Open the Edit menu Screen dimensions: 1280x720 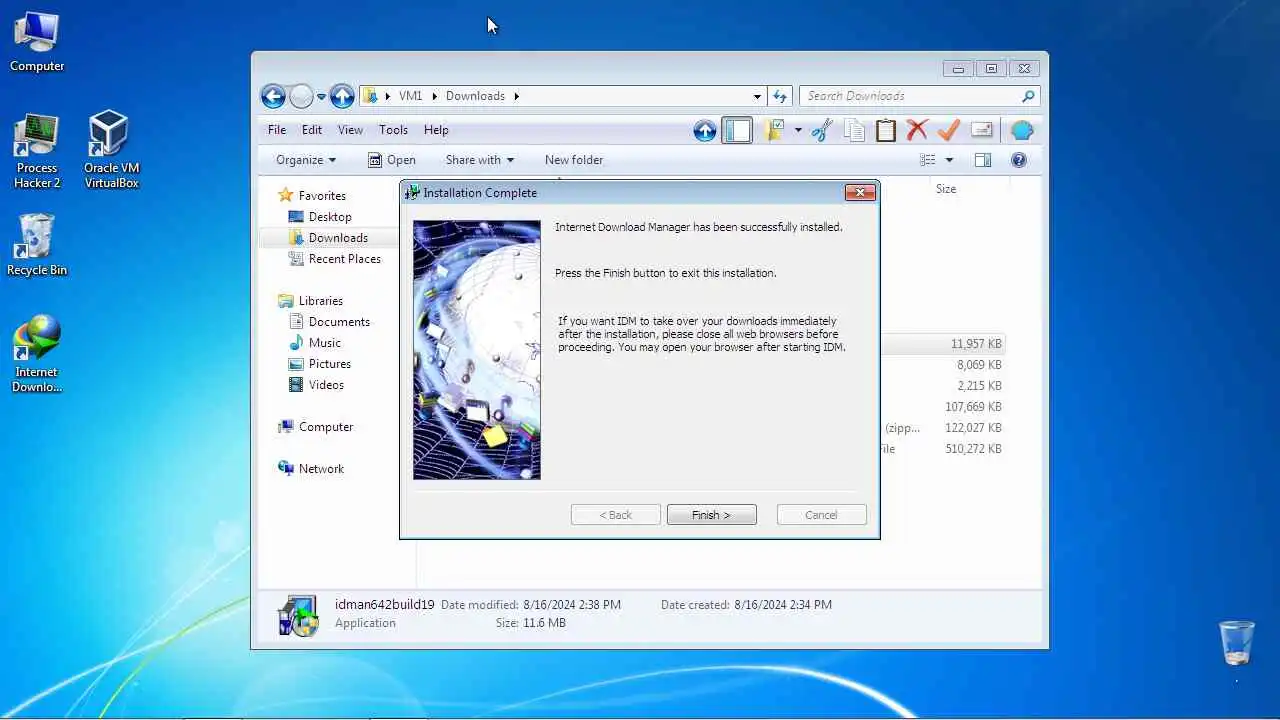point(312,130)
